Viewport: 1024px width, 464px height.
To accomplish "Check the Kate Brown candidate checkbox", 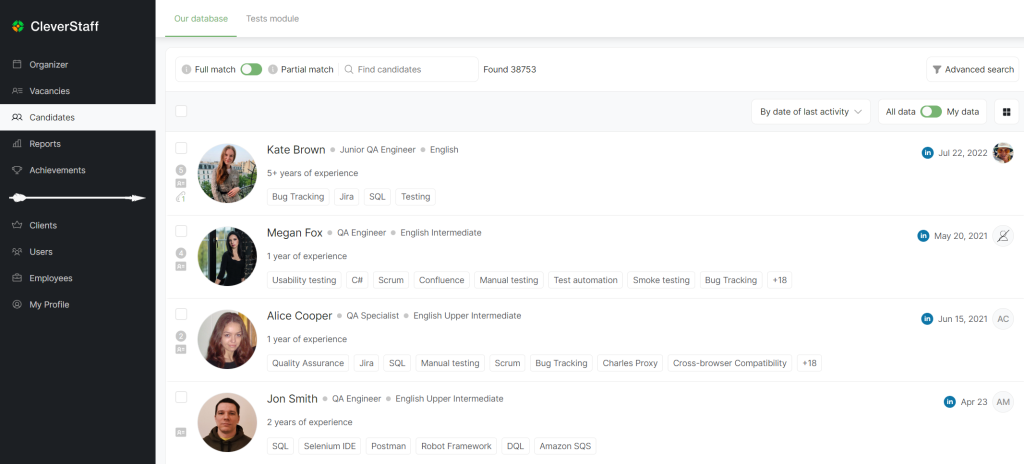I will (x=181, y=148).
